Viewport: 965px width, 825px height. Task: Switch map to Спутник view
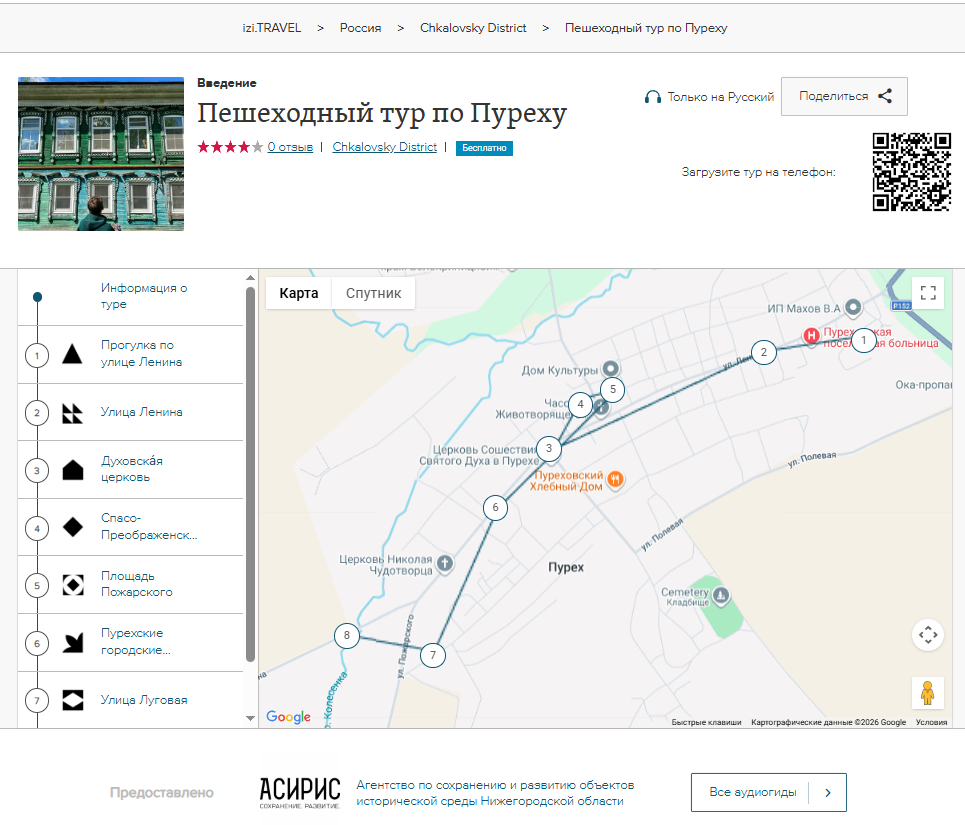(373, 293)
